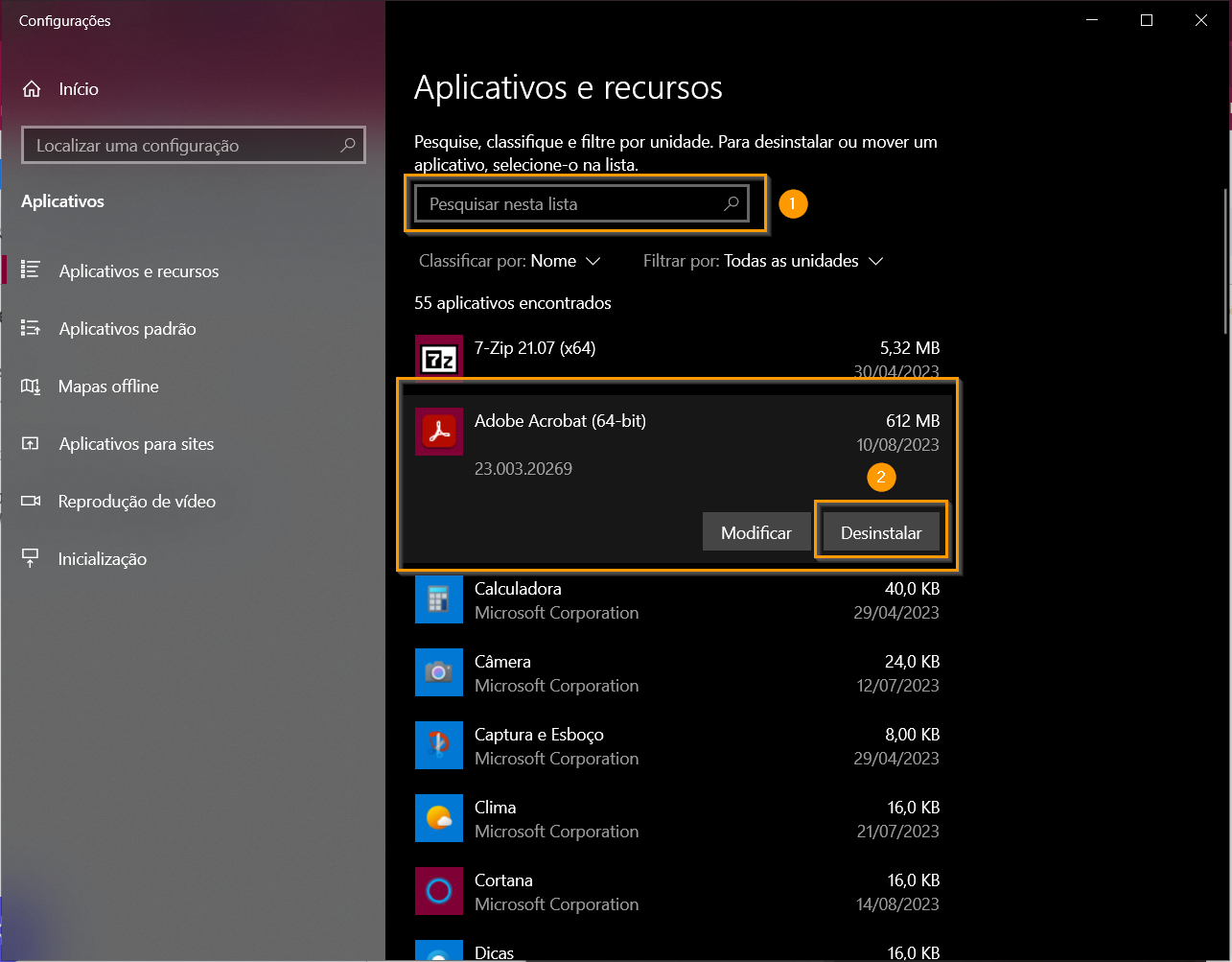The width and height of the screenshot is (1232, 962).
Task: Click the Calculadora app icon
Action: pos(439,600)
